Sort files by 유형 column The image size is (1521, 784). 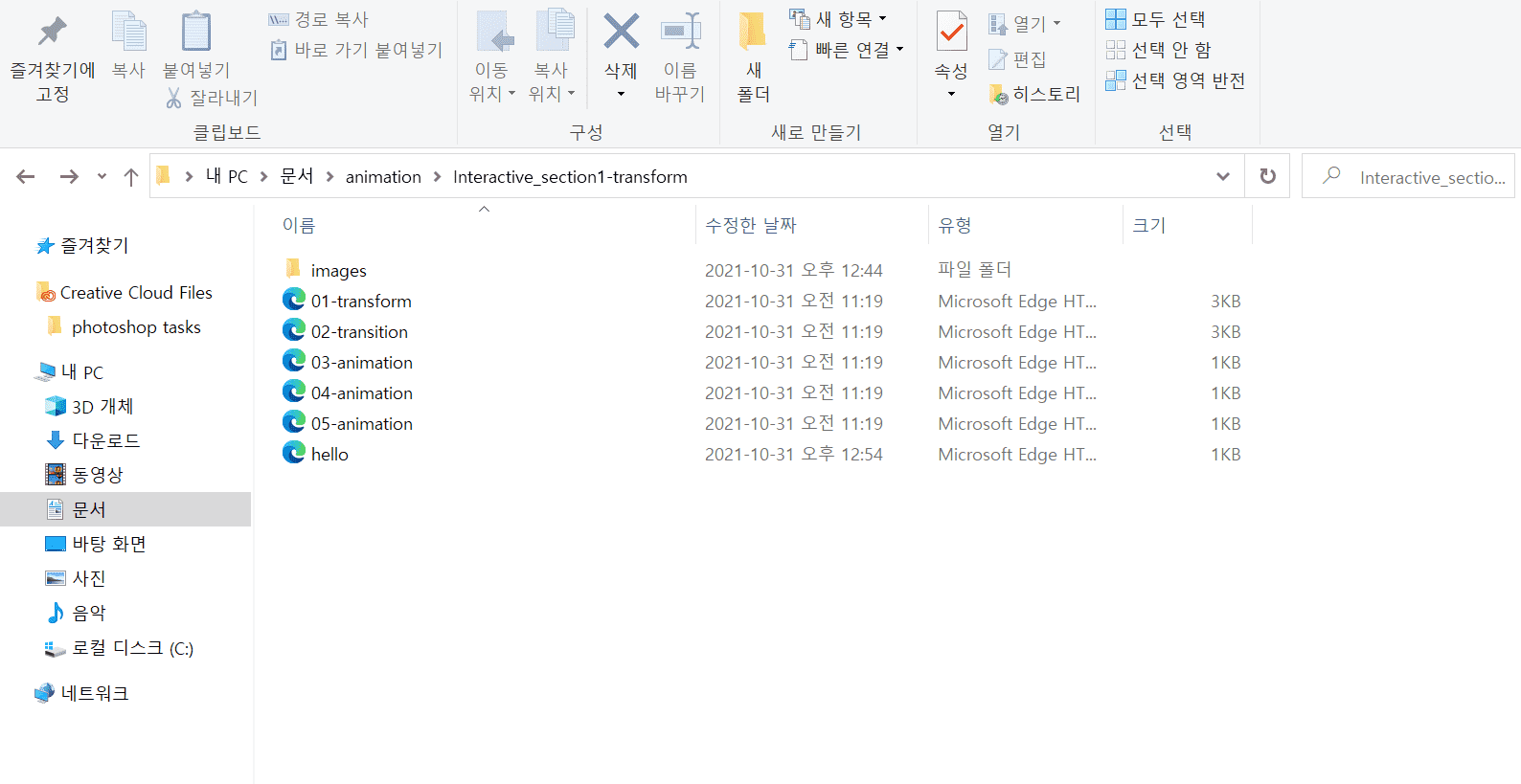955,225
